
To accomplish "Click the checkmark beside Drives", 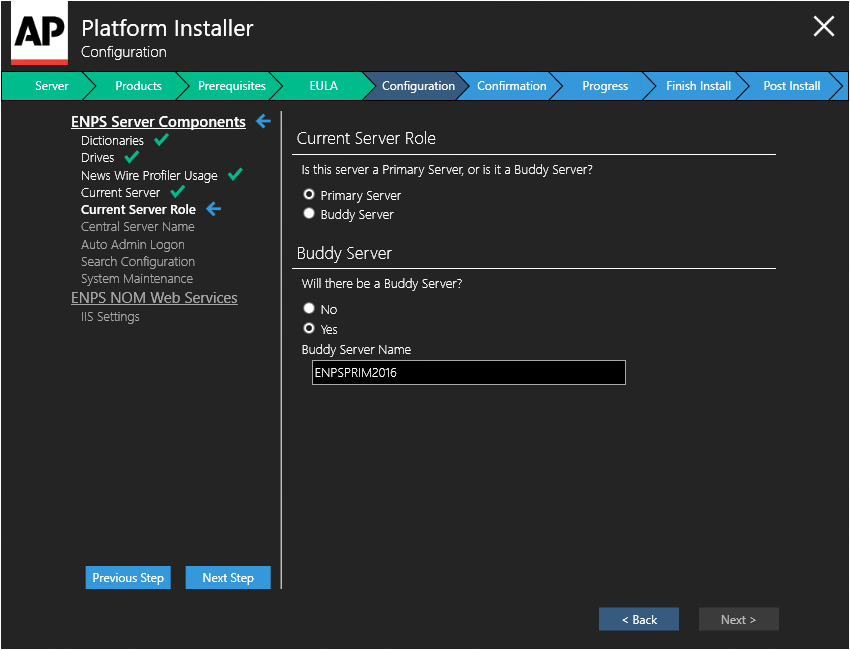I will tap(132, 157).
